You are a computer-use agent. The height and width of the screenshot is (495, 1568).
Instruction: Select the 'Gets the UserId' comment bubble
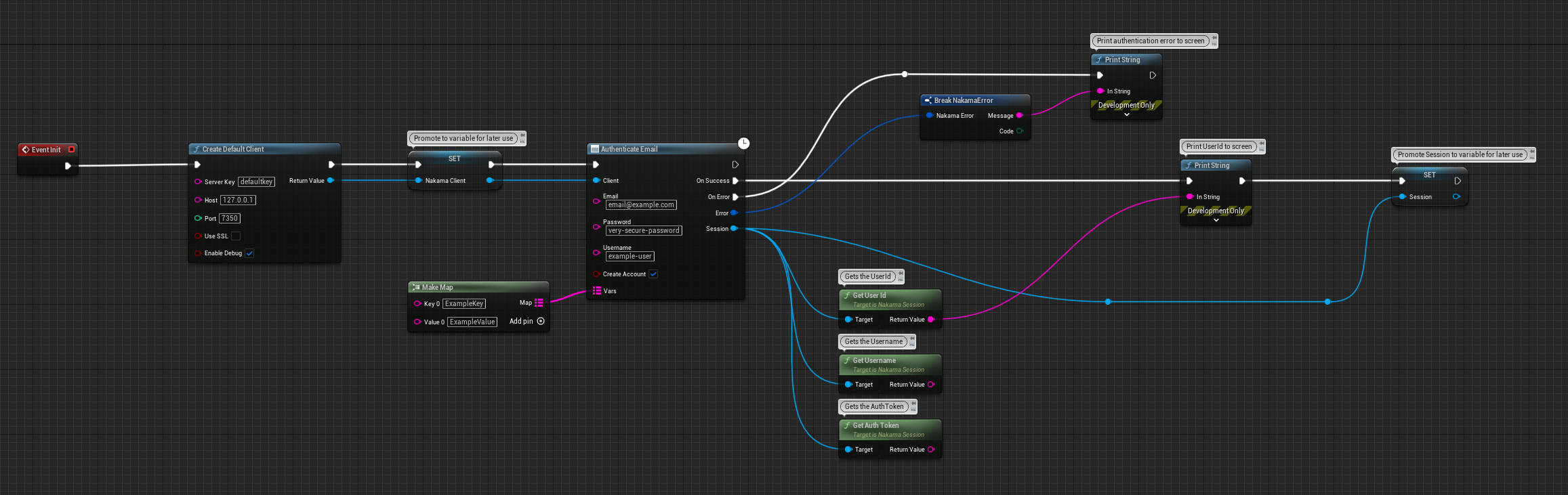coord(867,276)
